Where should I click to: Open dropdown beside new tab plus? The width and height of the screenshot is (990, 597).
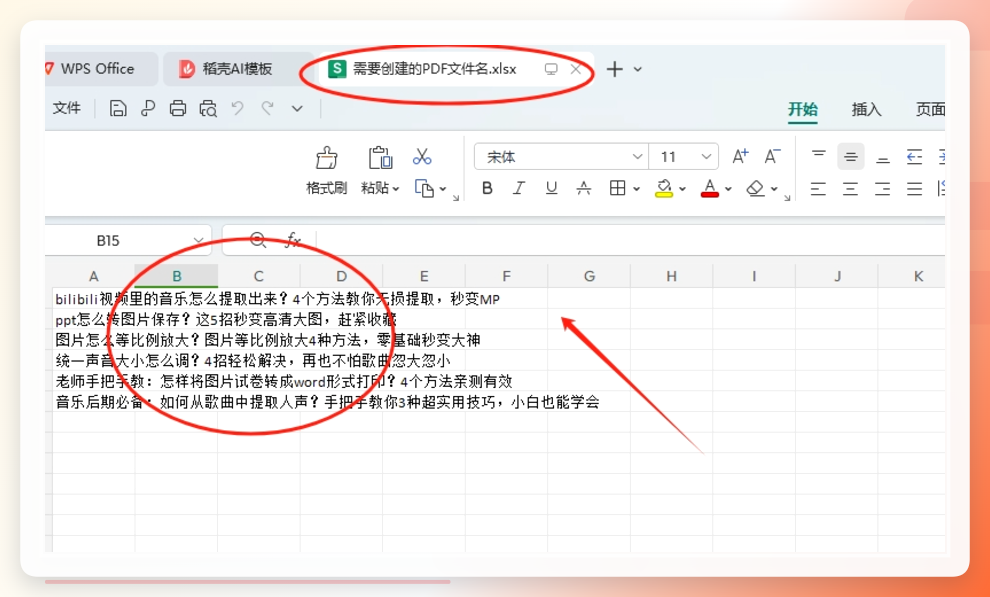pos(638,69)
